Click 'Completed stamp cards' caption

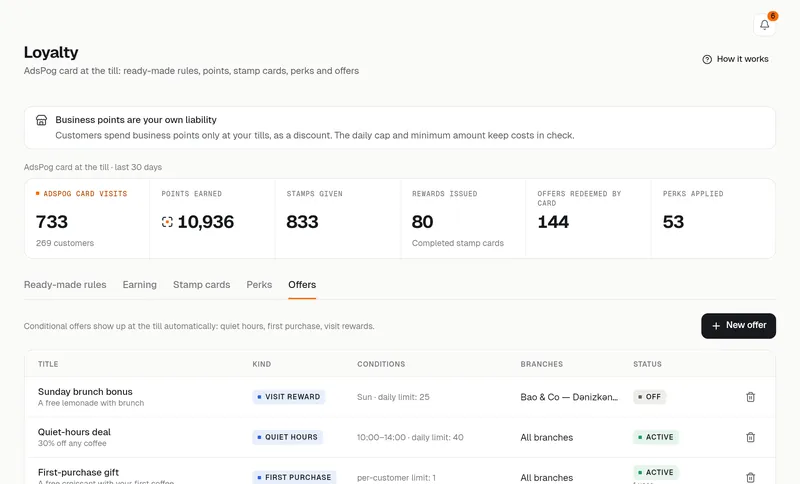(458, 243)
